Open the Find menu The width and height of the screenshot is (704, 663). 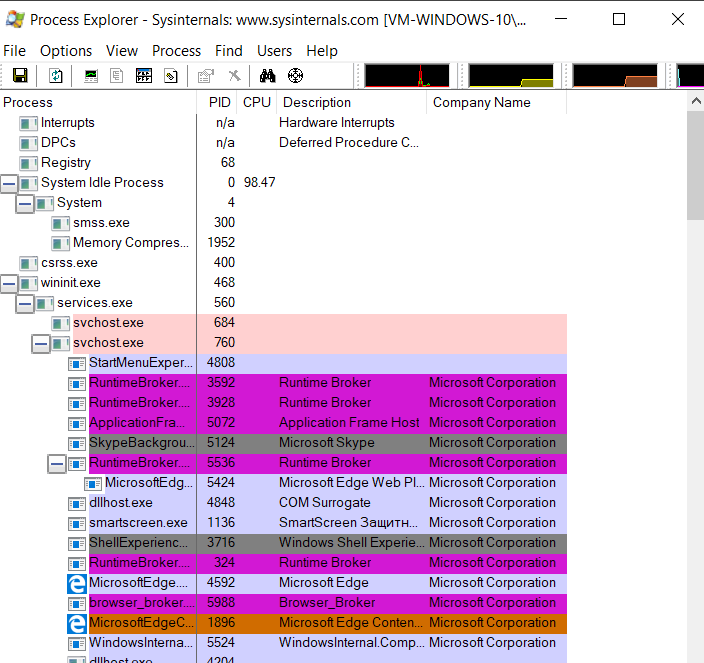229,51
